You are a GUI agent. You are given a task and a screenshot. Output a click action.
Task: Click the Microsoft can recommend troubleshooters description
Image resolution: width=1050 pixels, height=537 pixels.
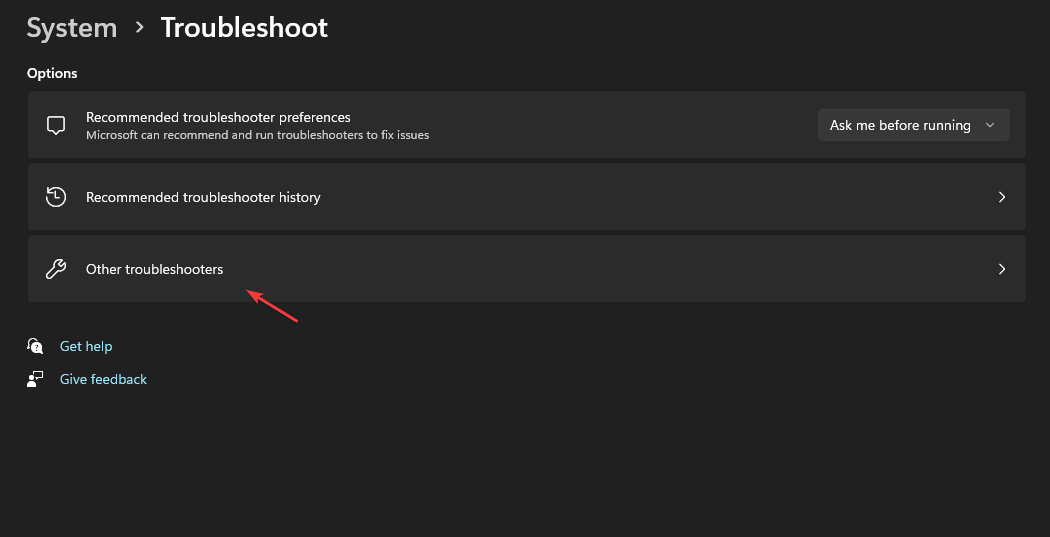257,135
